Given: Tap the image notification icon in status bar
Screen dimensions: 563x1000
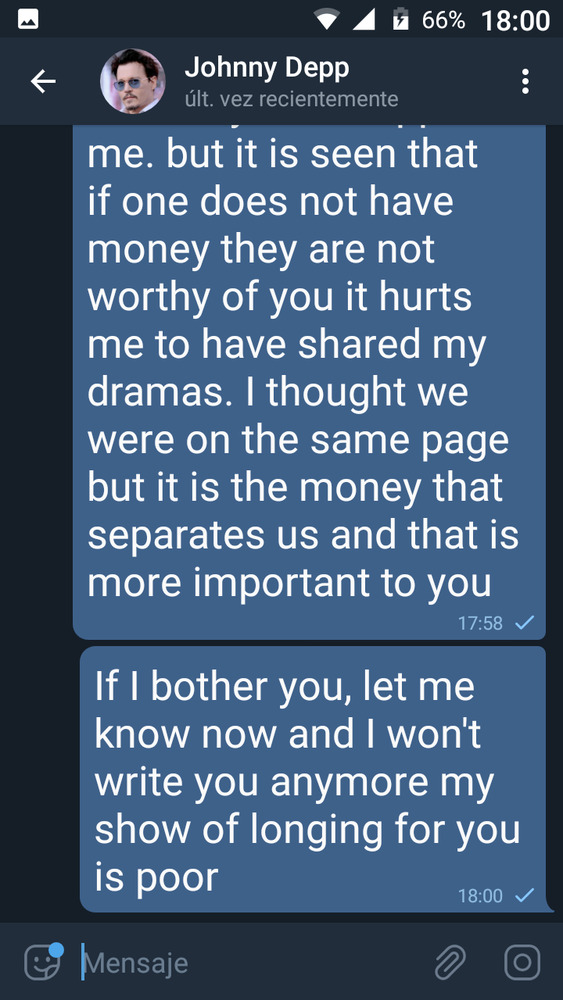Looking at the screenshot, I should [x=28, y=20].
